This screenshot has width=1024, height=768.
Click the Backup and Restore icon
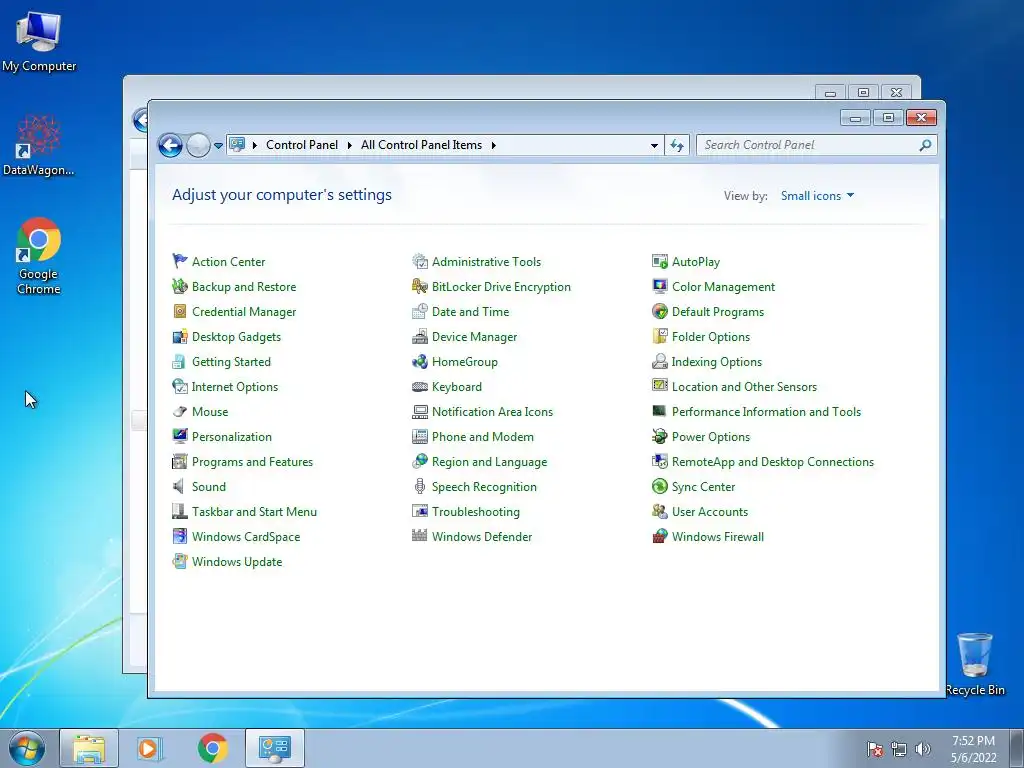[180, 286]
